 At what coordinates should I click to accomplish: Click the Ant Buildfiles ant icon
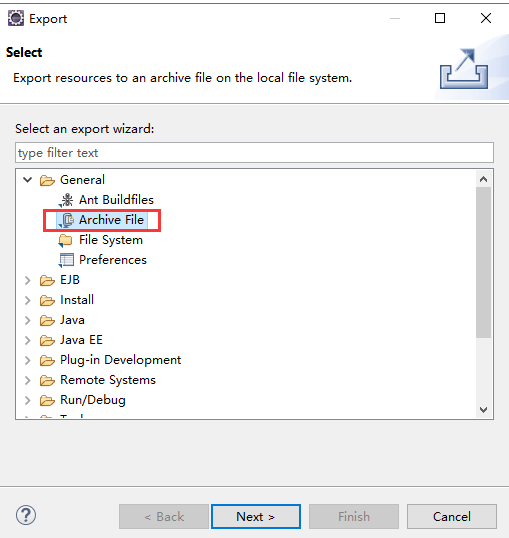point(66,200)
